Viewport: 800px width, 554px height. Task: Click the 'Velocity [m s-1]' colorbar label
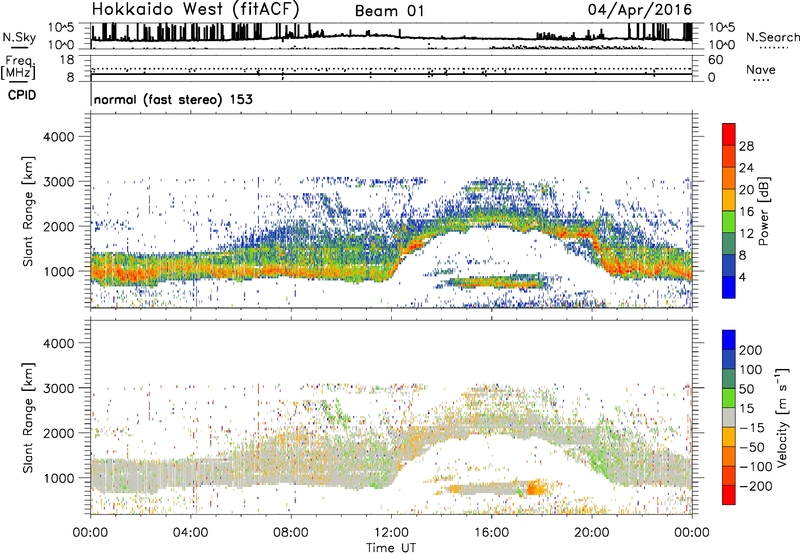[x=781, y=417]
